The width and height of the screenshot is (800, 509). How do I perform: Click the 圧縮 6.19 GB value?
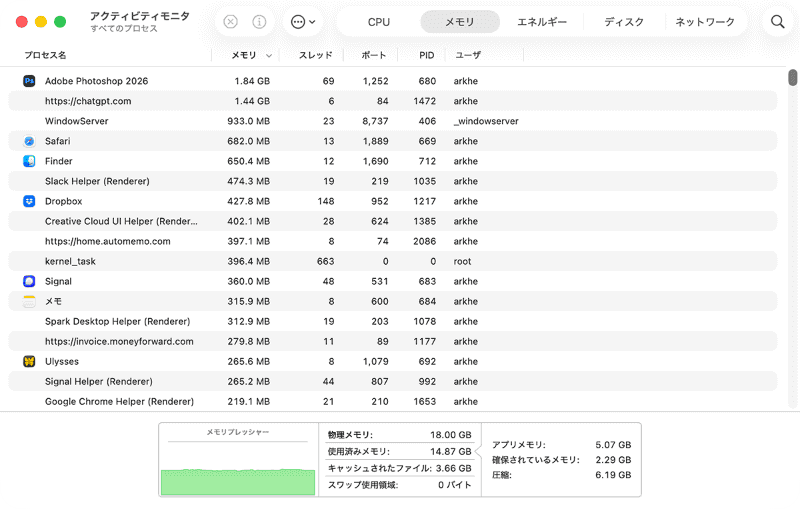pos(613,475)
